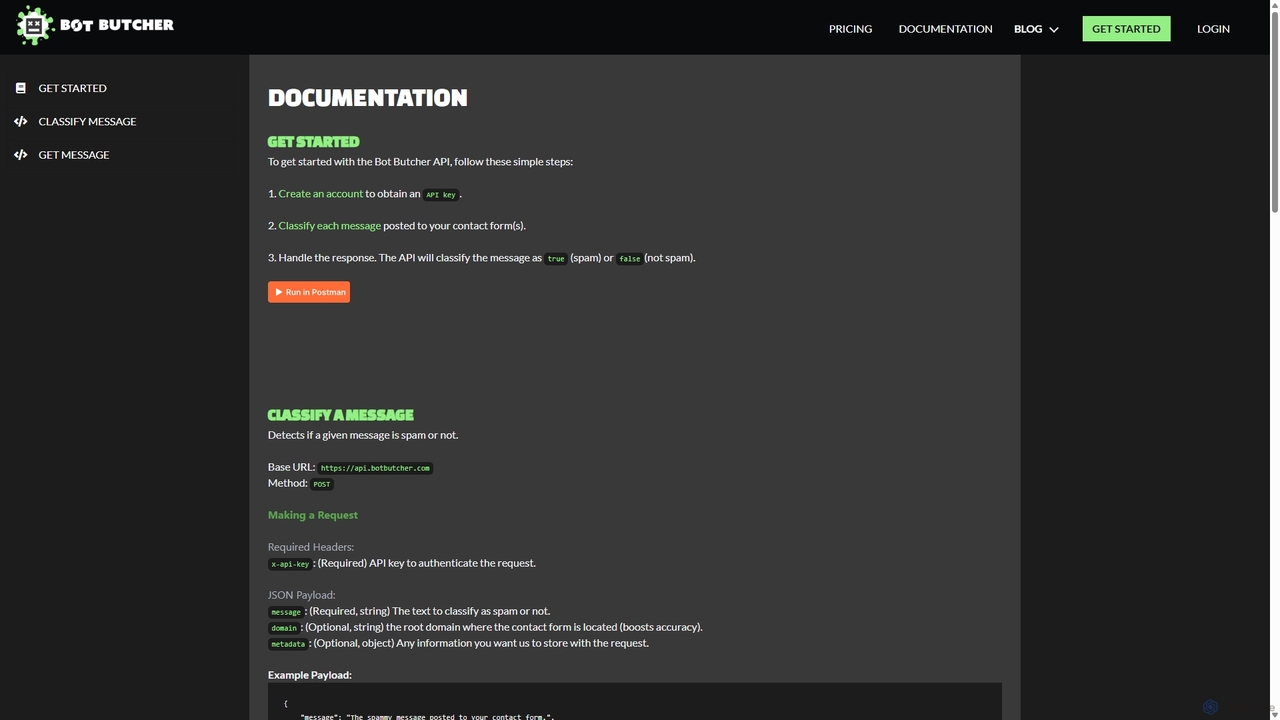Click the green Get Started section heading
Image resolution: width=1280 pixels, height=720 pixels.
[x=313, y=142]
